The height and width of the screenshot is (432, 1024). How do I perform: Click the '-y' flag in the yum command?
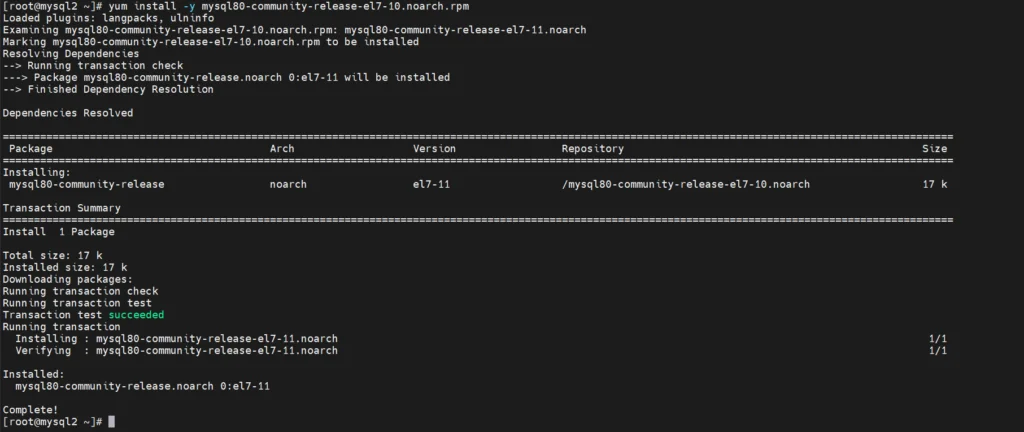[x=189, y=7]
